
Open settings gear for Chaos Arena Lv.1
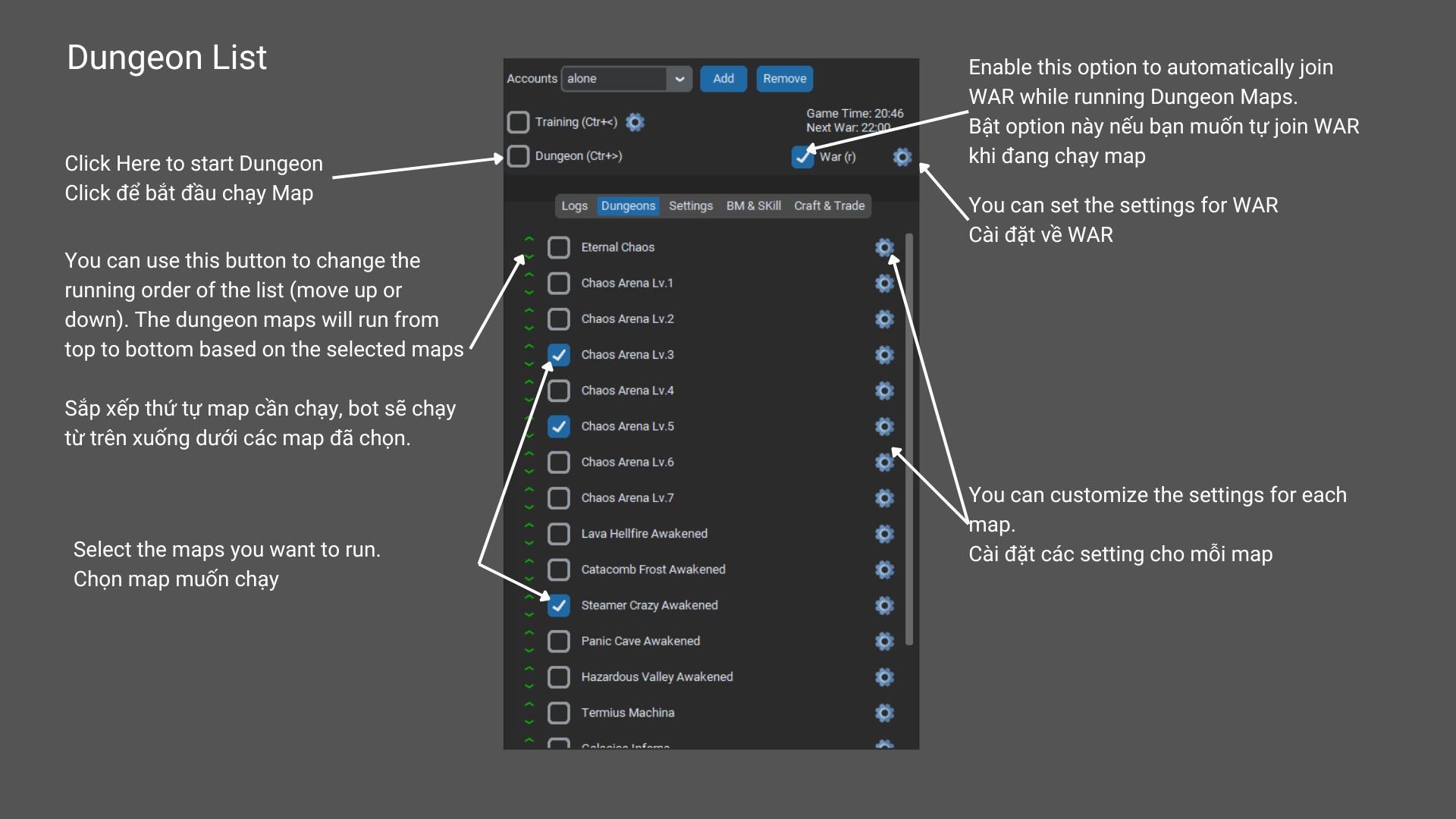[x=884, y=283]
